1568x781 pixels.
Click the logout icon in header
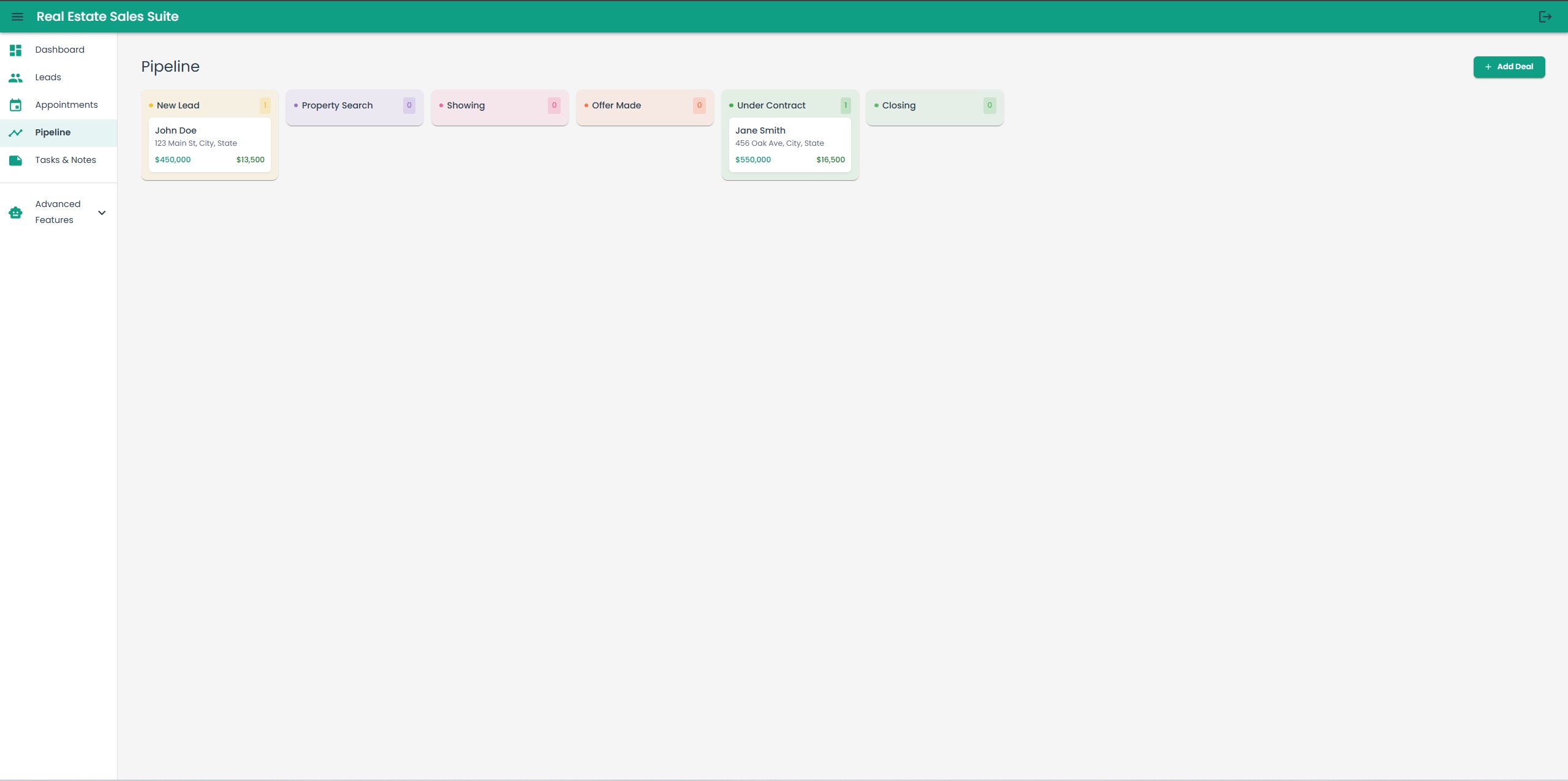tap(1545, 17)
